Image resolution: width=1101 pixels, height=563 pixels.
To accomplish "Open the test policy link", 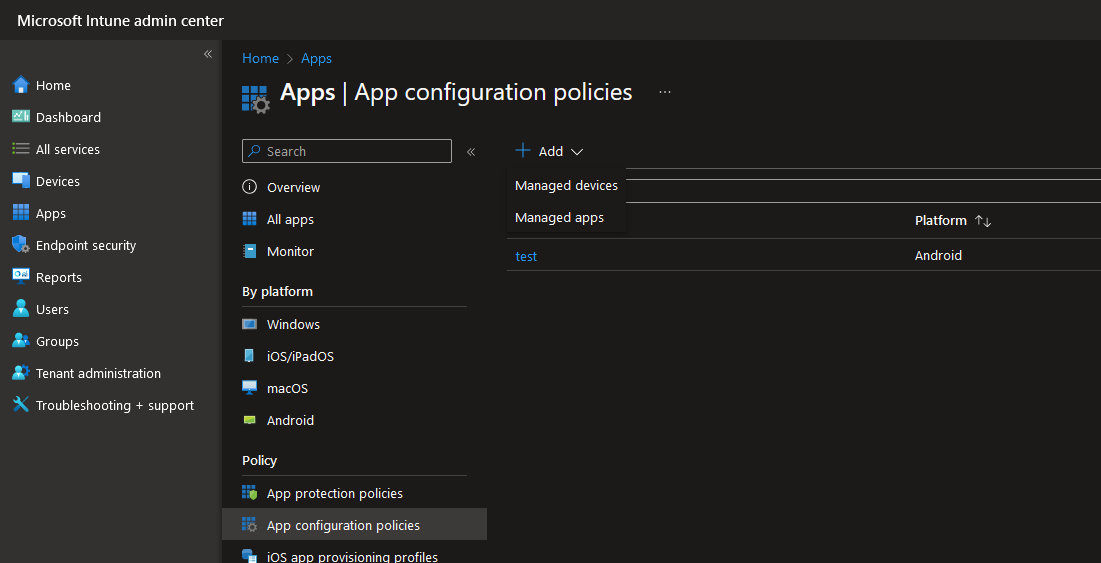I will [x=526, y=256].
